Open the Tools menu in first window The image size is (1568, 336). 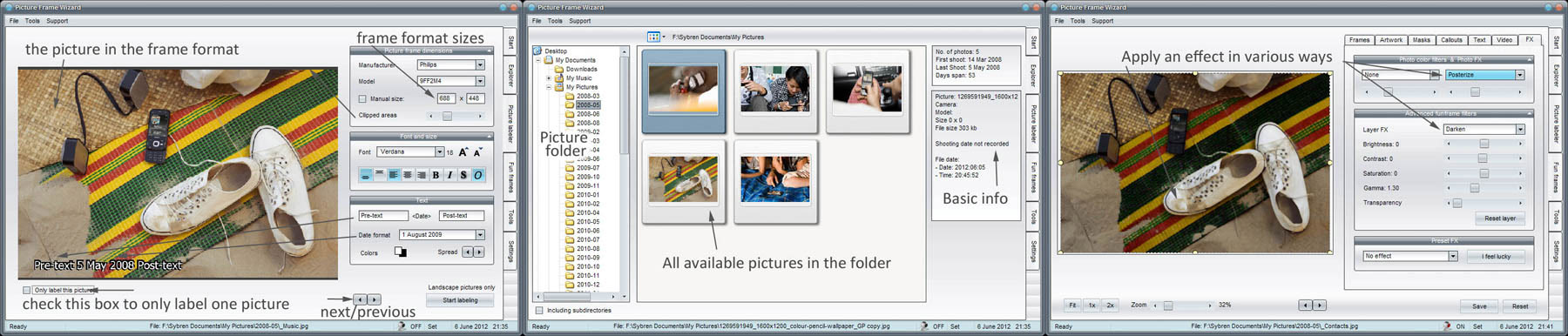click(x=32, y=21)
